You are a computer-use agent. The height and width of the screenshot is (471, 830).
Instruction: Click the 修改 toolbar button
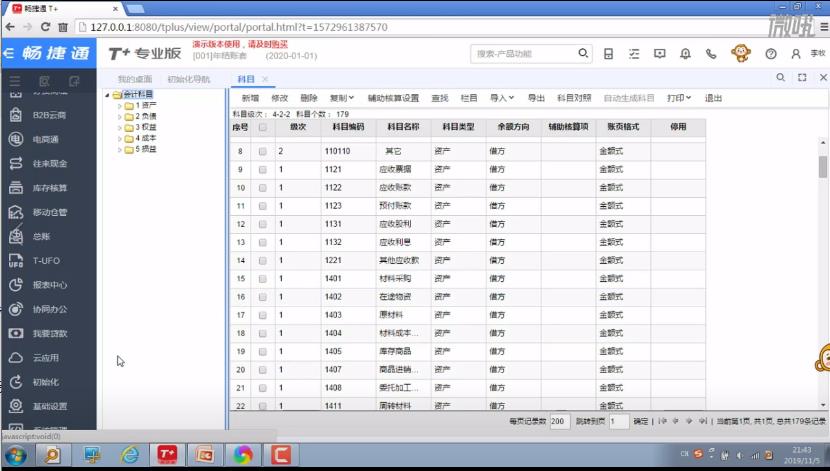pos(279,98)
